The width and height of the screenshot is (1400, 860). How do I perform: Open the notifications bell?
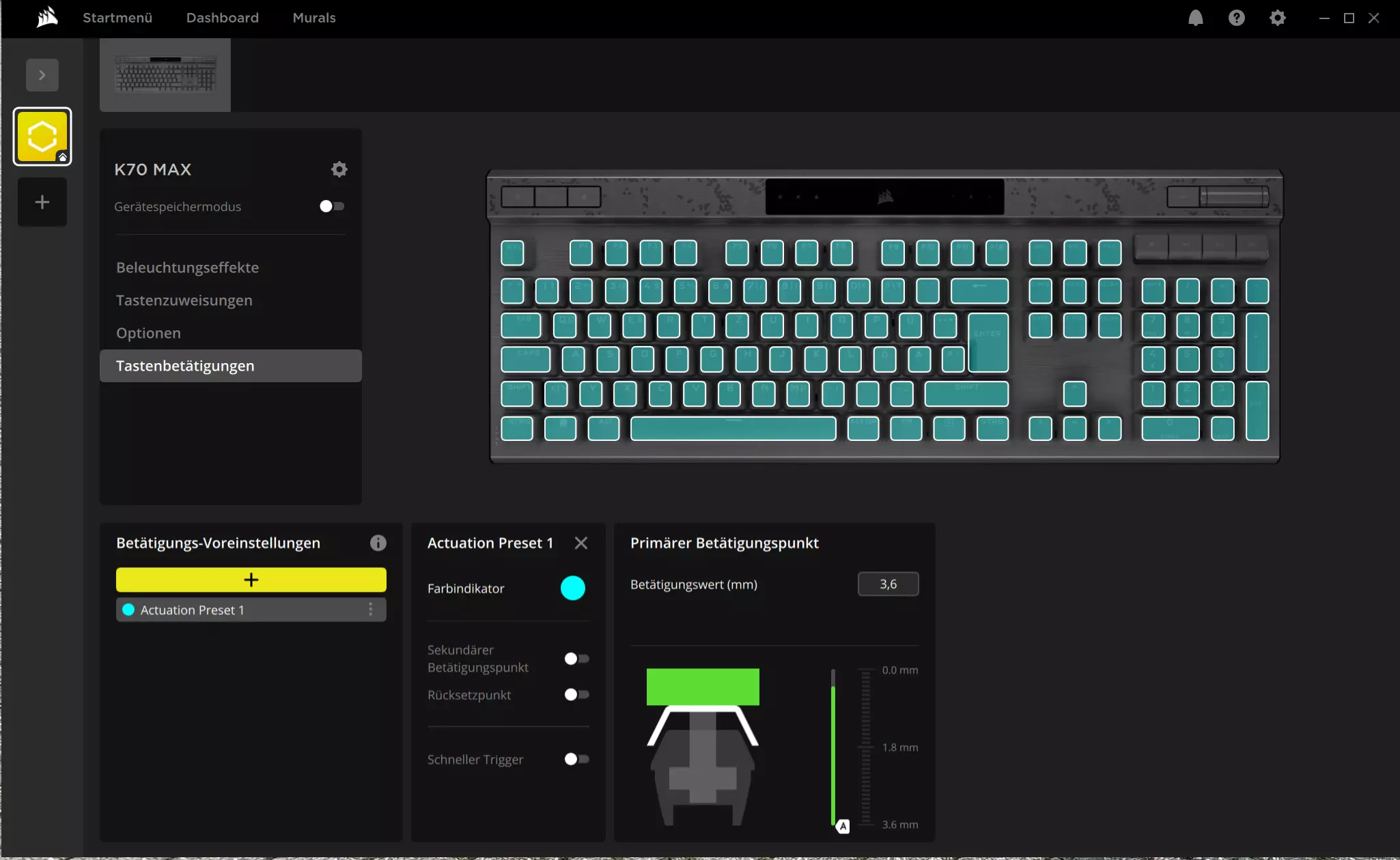point(1195,18)
